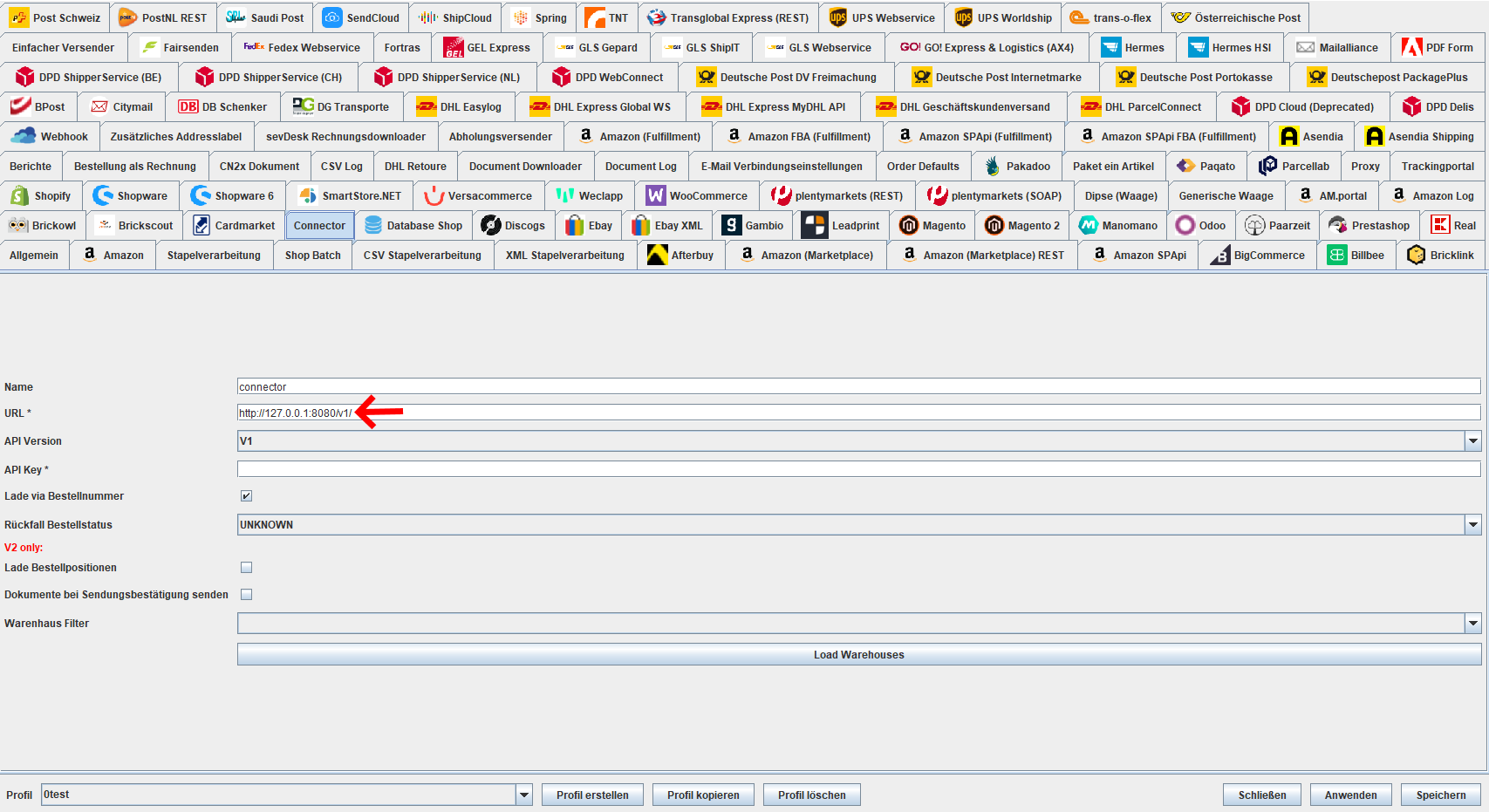Click the Gambio logo icon
1489x812 pixels.
tap(731, 225)
